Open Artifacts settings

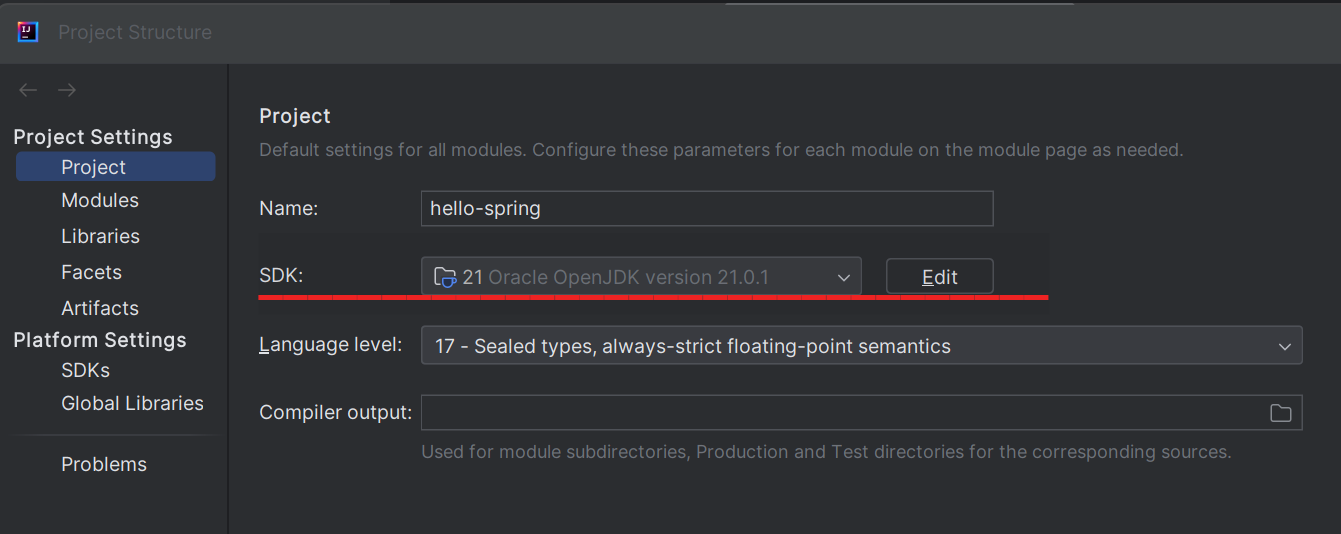(x=100, y=308)
